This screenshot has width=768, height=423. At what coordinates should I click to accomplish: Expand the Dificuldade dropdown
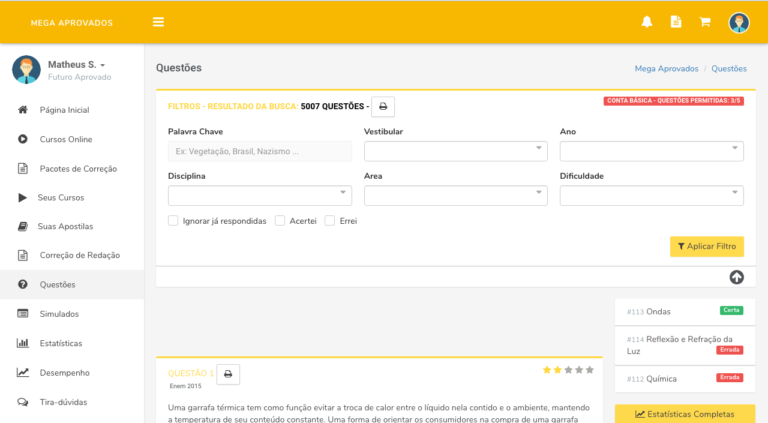click(651, 195)
